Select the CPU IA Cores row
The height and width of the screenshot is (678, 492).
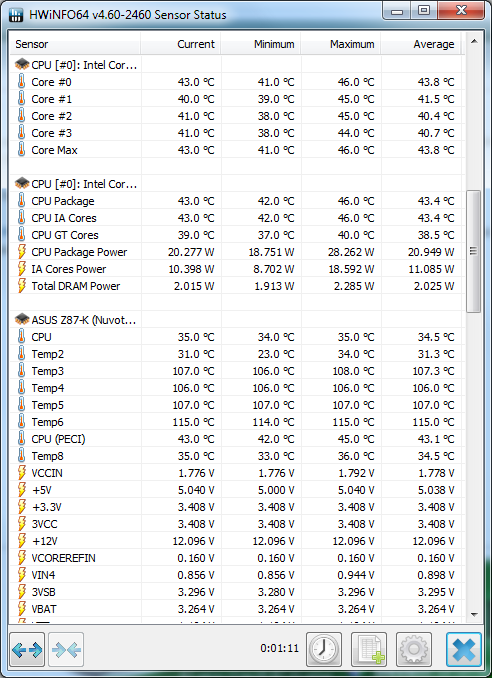coord(236,218)
